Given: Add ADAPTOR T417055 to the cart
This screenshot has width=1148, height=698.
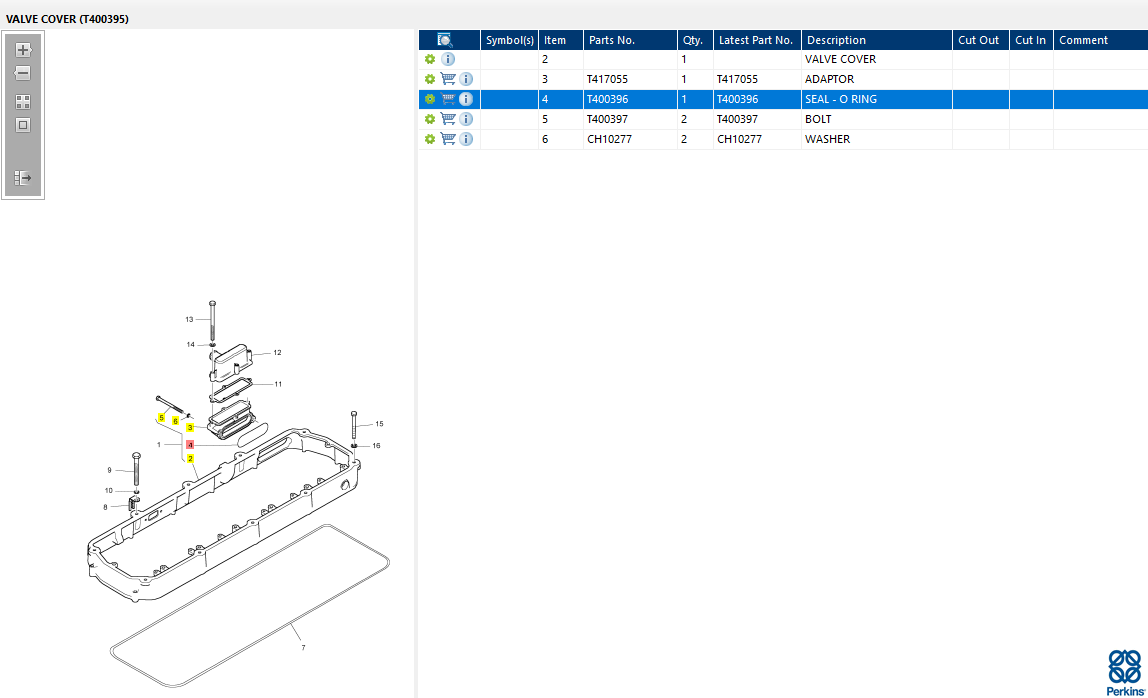Looking at the screenshot, I should 448,79.
